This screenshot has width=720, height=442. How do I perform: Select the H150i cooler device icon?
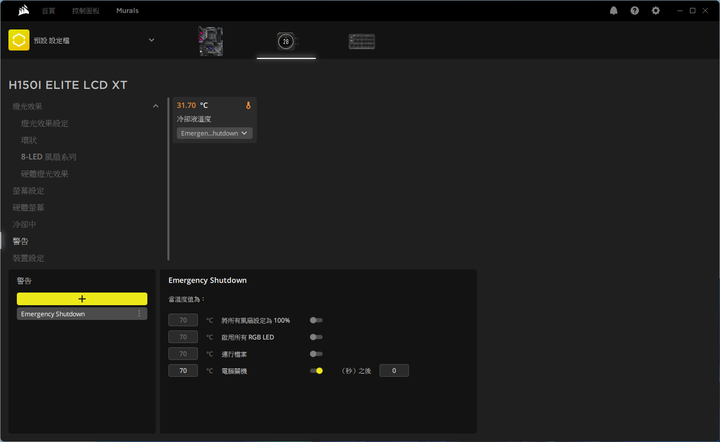(286, 41)
